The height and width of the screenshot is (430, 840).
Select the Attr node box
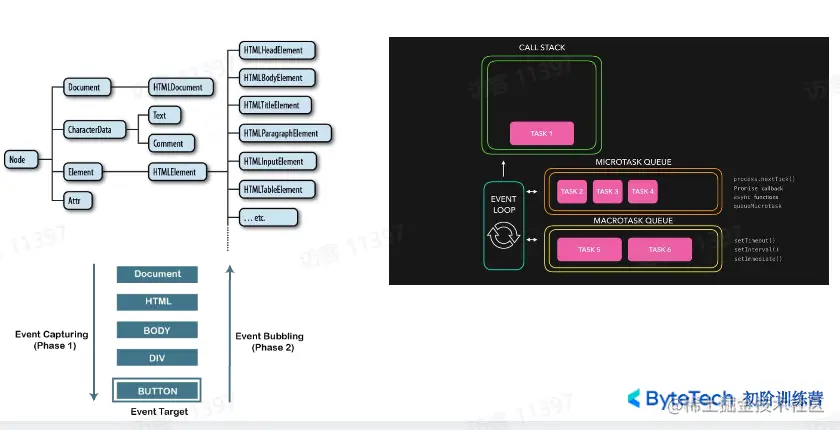(x=78, y=201)
